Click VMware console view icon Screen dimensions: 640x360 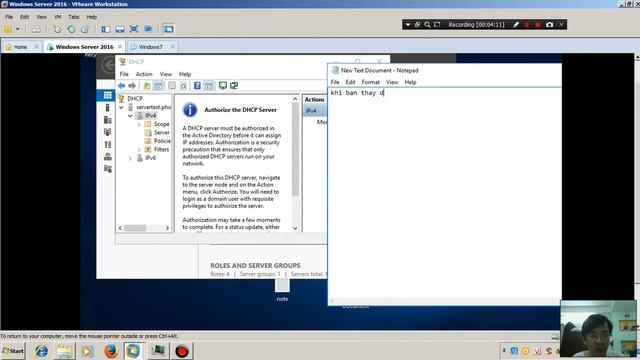coord(169,29)
